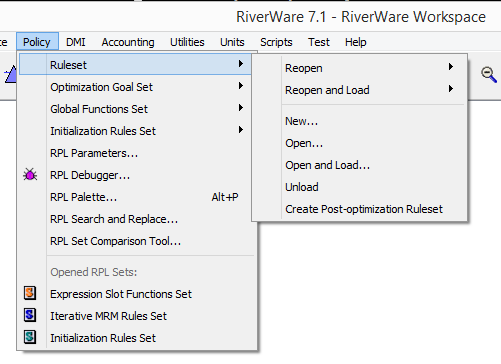Click the RPL Debugger bug icon
The image size is (501, 364).
30,175
